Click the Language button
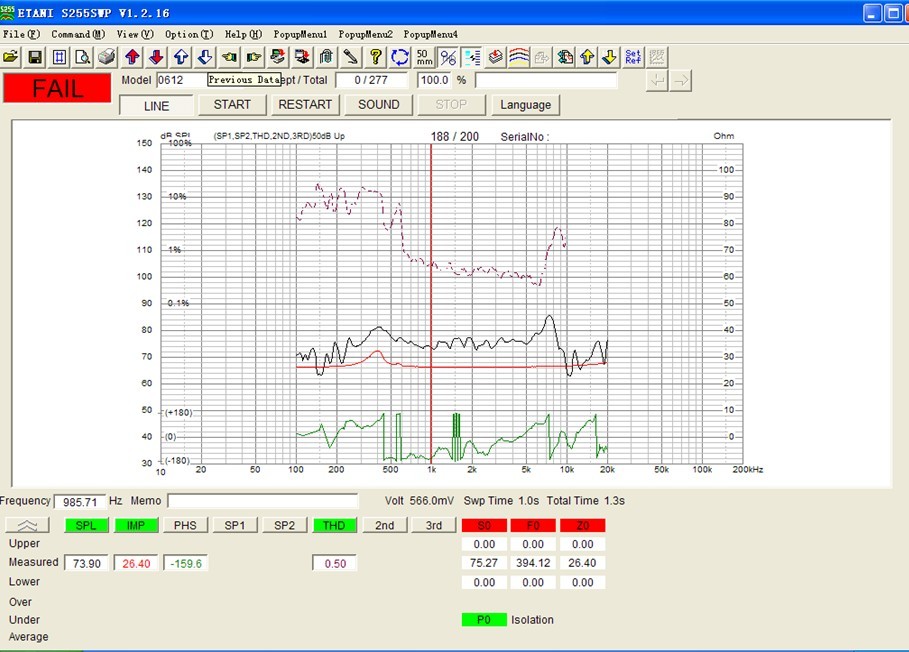Image resolution: width=909 pixels, height=652 pixels. point(525,105)
